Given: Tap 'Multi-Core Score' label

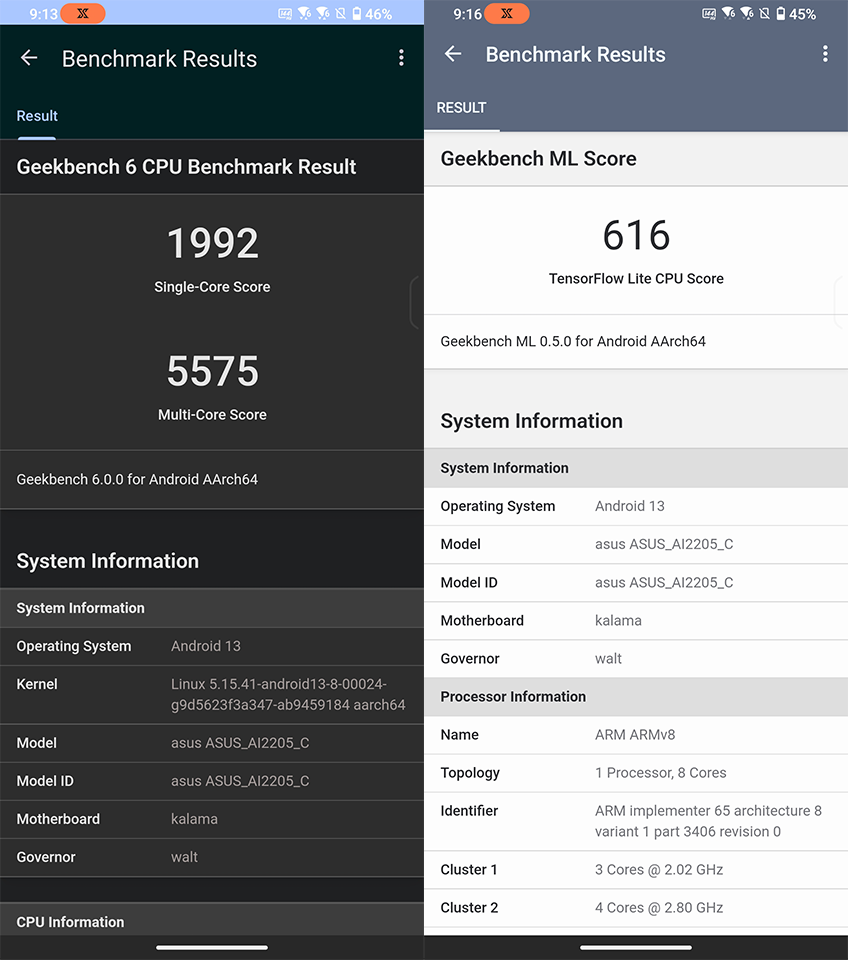Looking at the screenshot, I should point(212,414).
